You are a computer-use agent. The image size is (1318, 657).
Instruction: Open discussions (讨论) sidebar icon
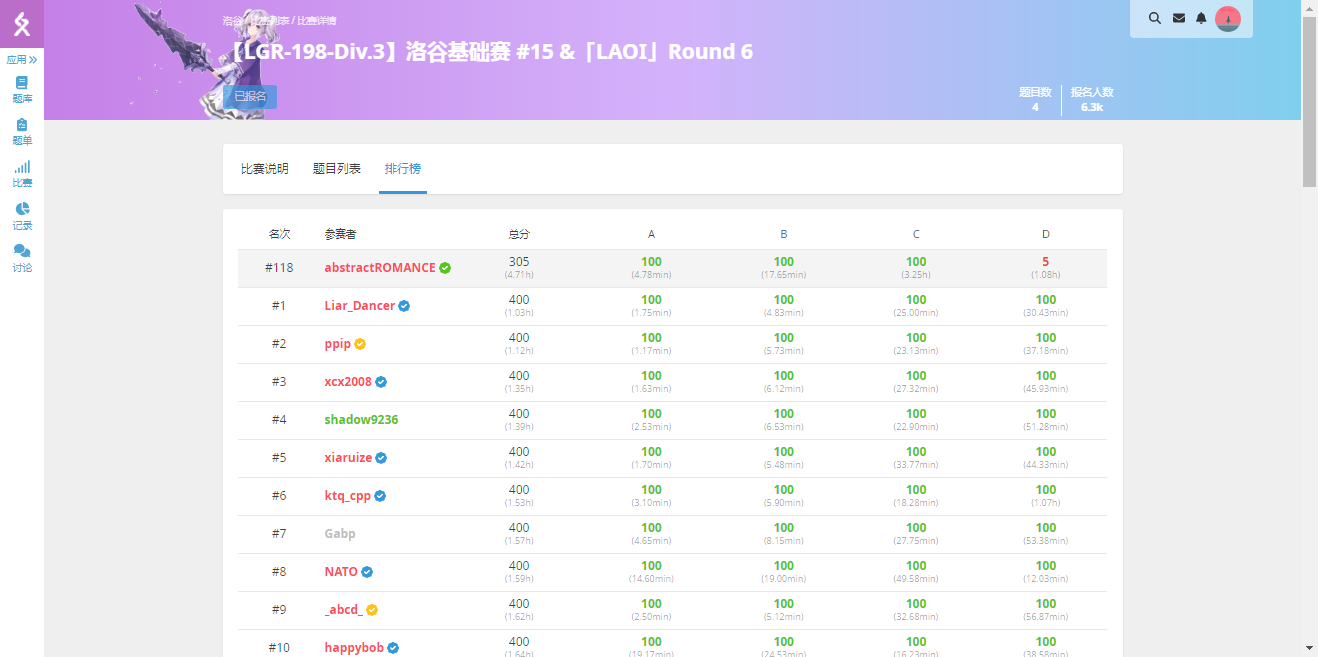coord(21,258)
